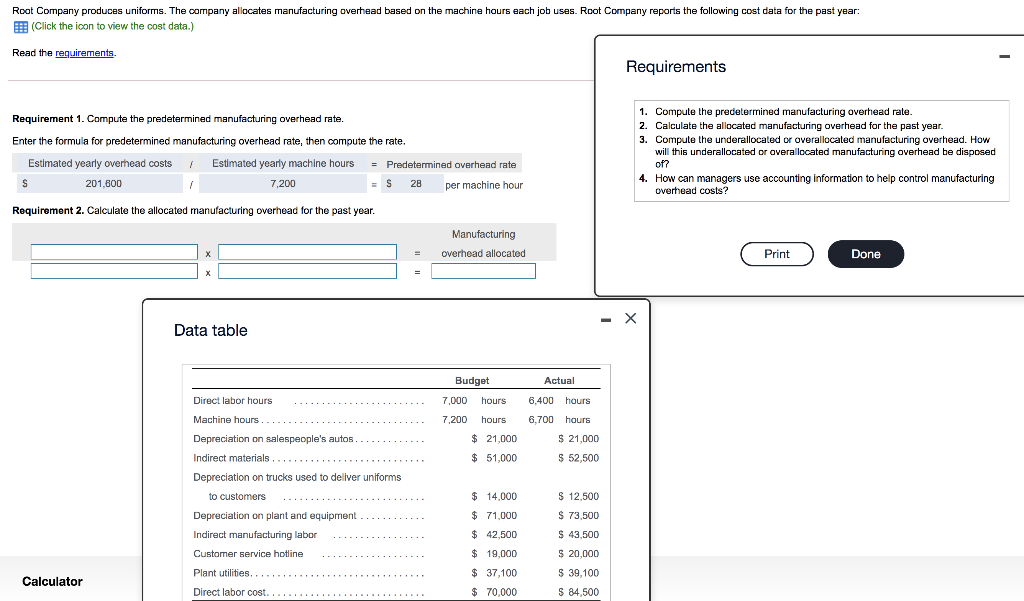Select second row left input for Requirement 2
Viewport: 1024px width, 601px height.
coord(114,271)
